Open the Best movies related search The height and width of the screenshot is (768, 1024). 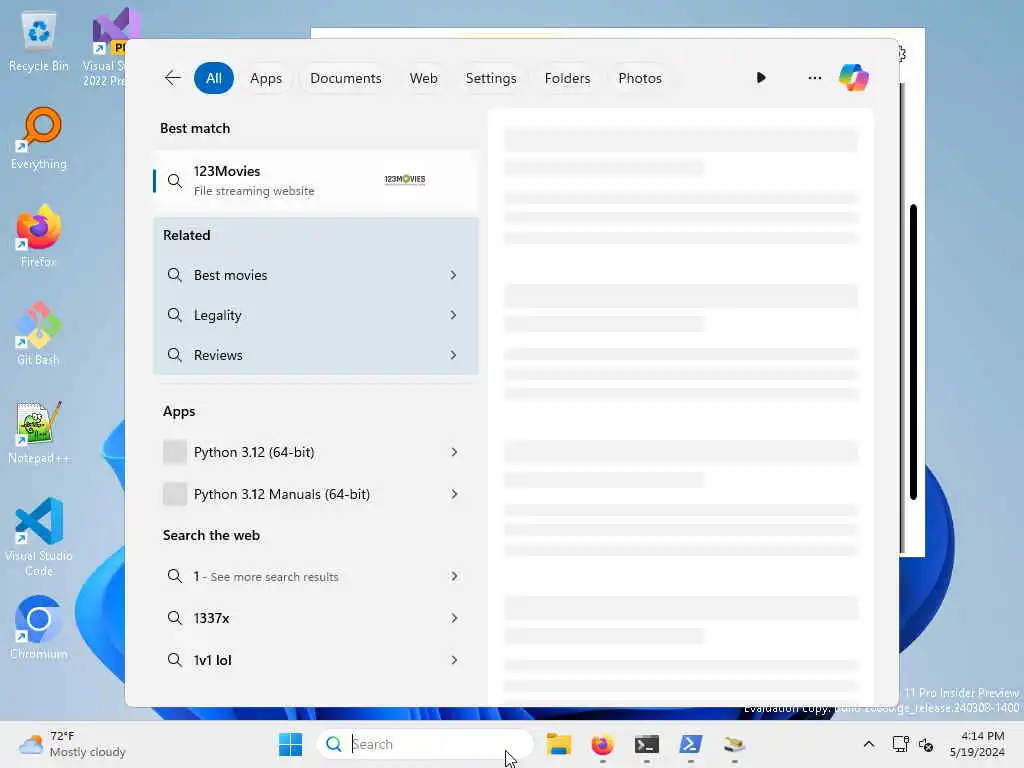point(315,275)
